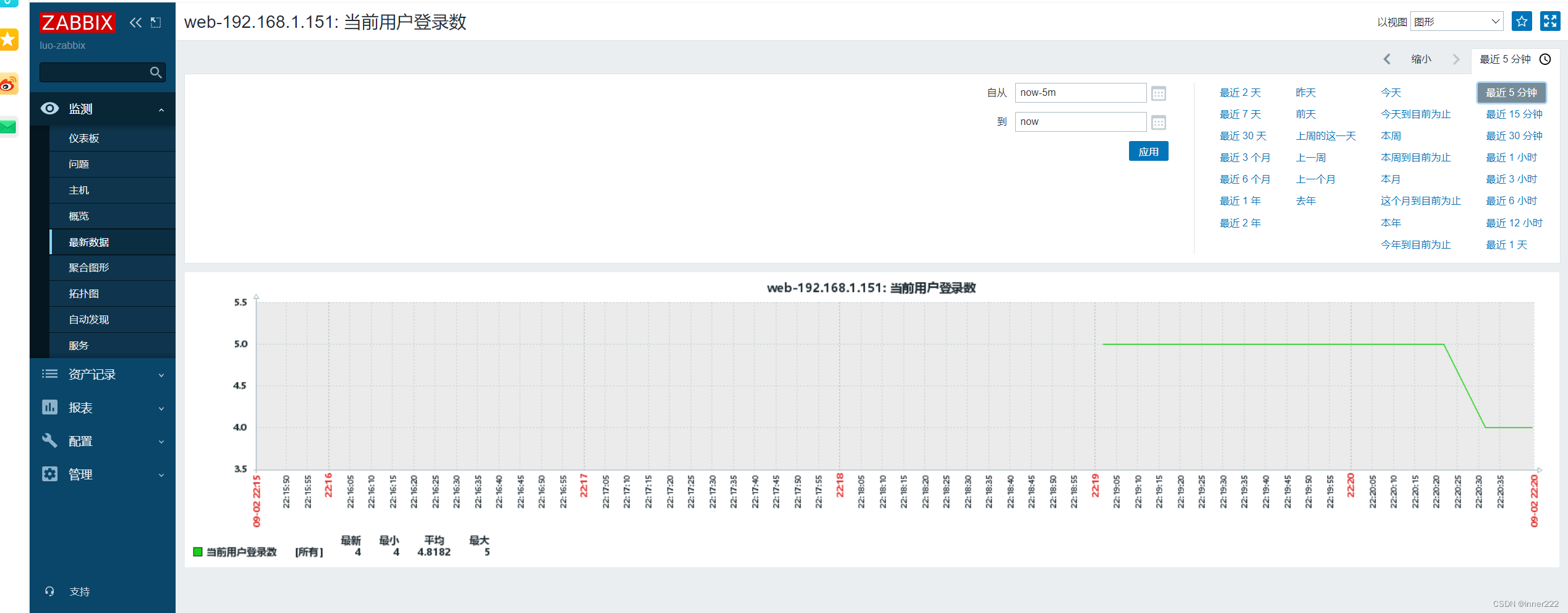
Task: Expand the 资产记录 menu section
Action: [x=161, y=375]
